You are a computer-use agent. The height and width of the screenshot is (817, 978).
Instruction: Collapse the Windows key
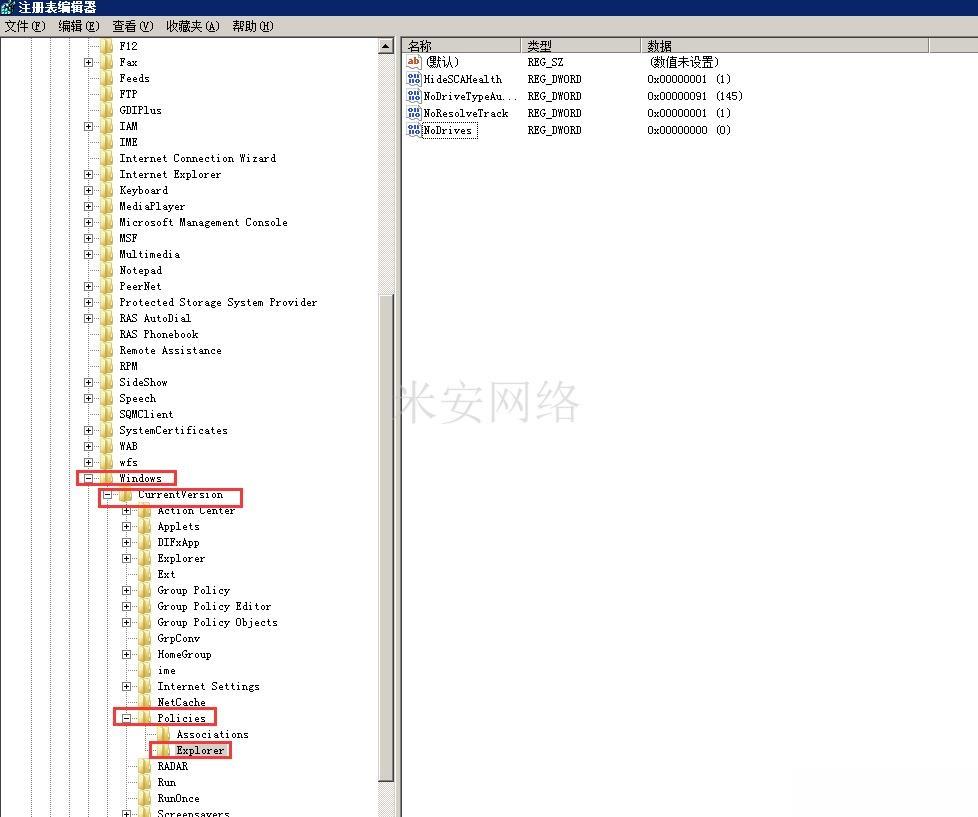pos(89,478)
